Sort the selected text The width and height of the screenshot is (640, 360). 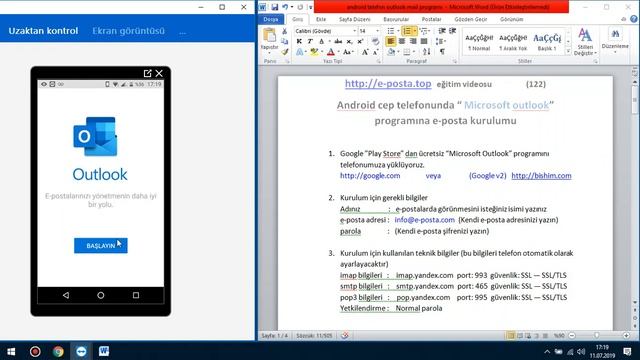click(x=427, y=52)
